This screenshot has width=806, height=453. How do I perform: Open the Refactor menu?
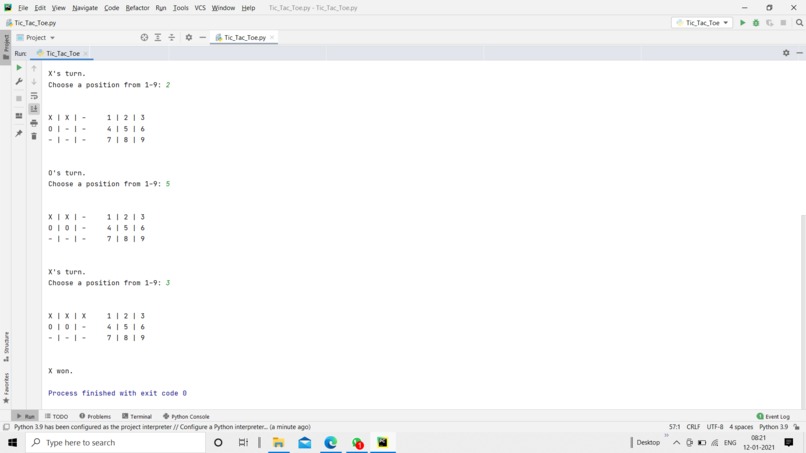click(x=137, y=8)
